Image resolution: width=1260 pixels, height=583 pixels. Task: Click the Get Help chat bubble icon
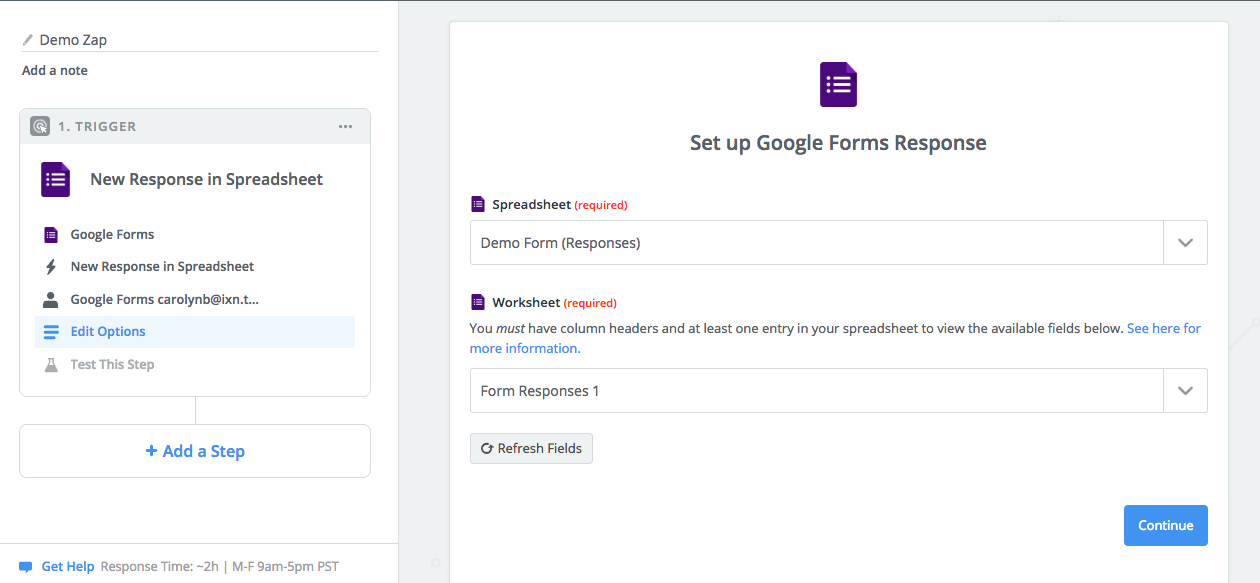(26, 567)
